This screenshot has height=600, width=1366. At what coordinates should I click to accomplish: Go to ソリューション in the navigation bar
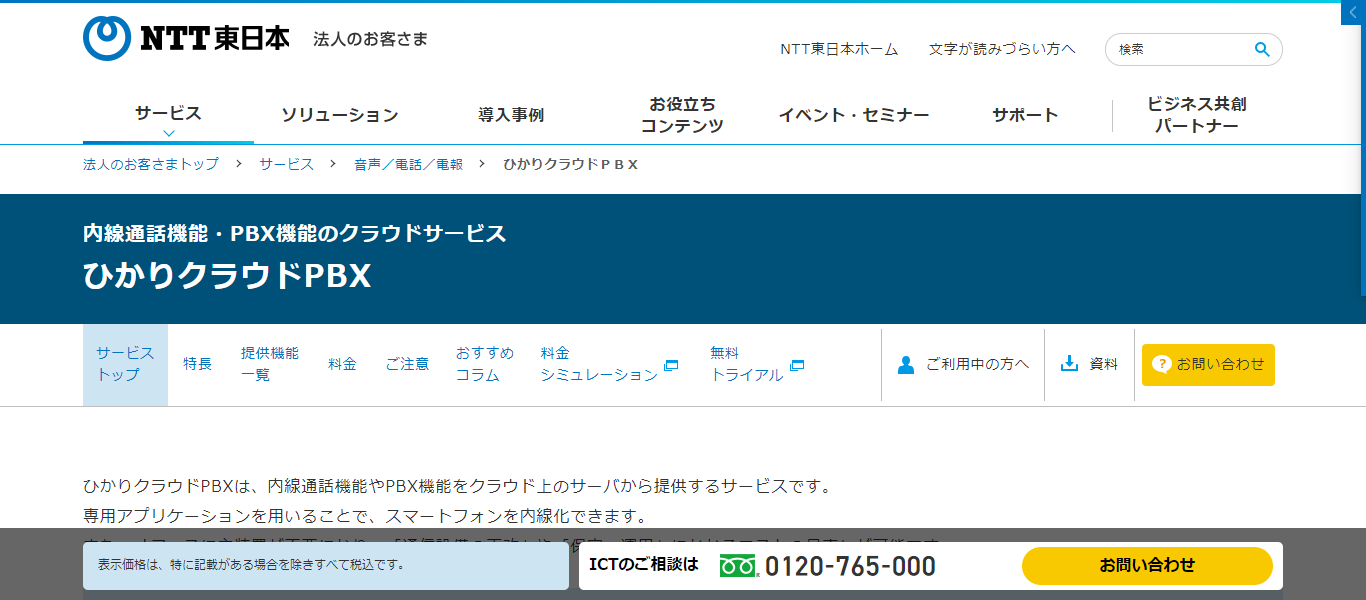pos(342,115)
